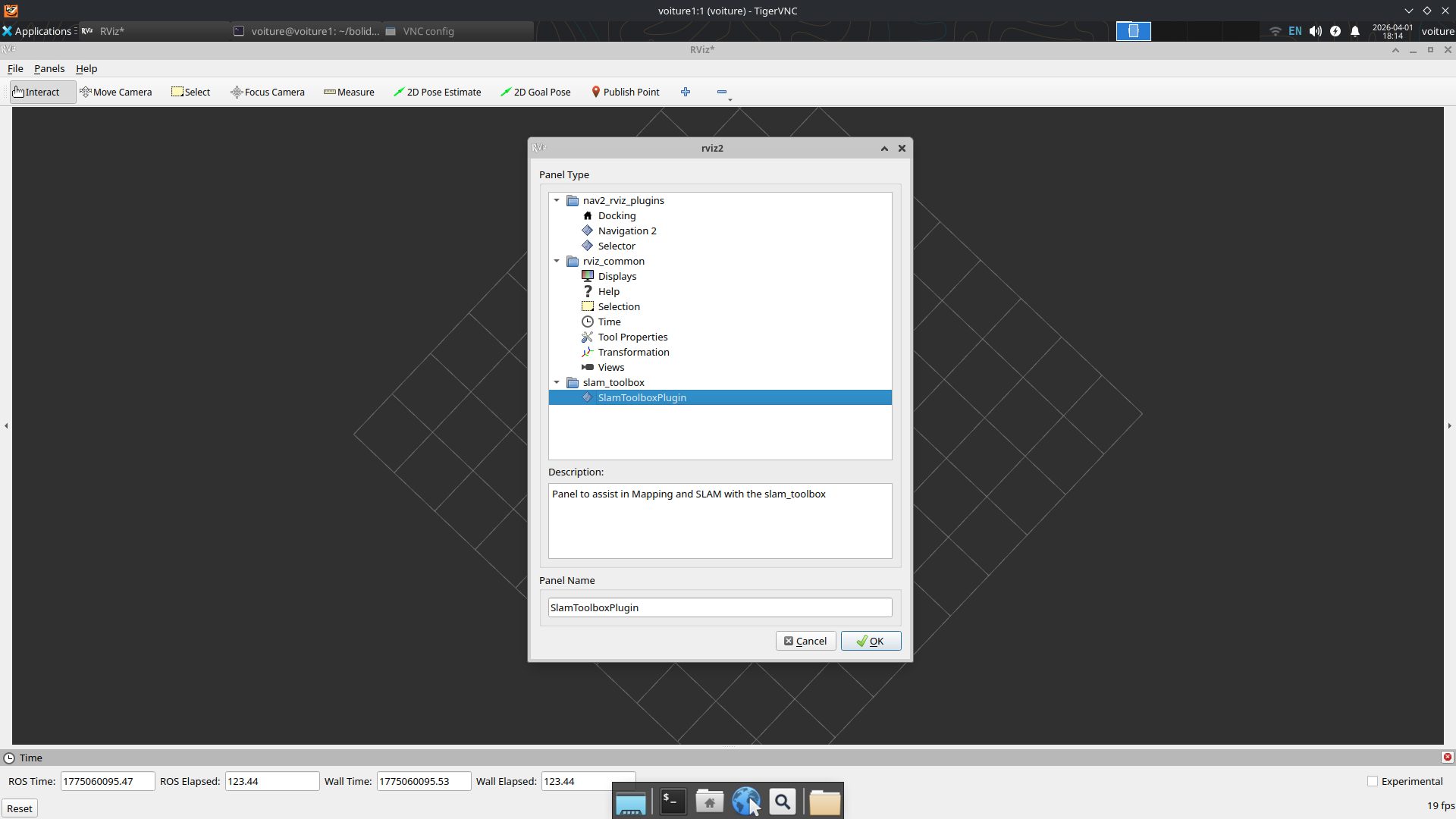Click inside the Panel Name field

[719, 607]
